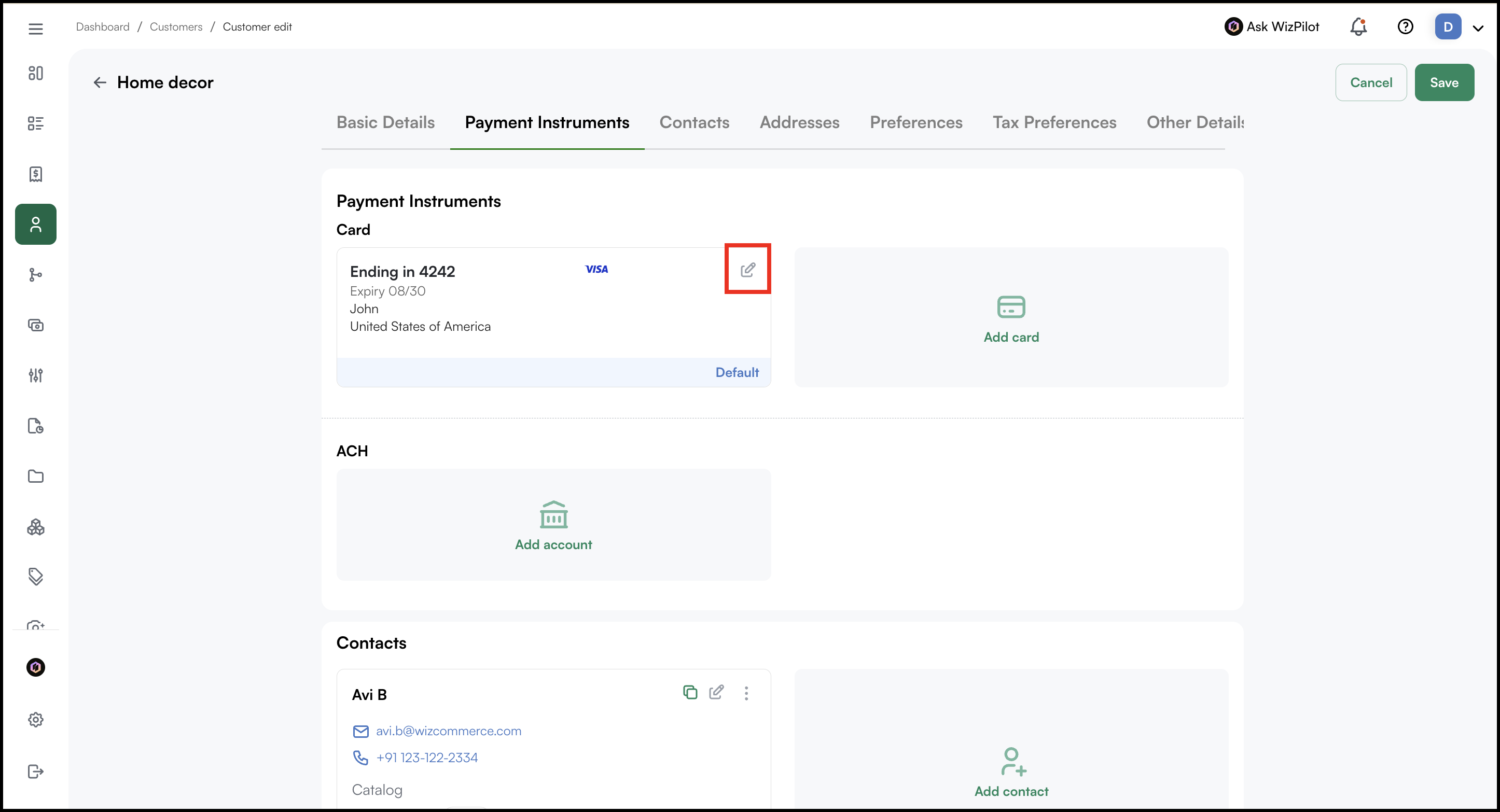Screen dimensions: 1500x812
Task: Open the help question mark icon
Action: tap(1405, 27)
